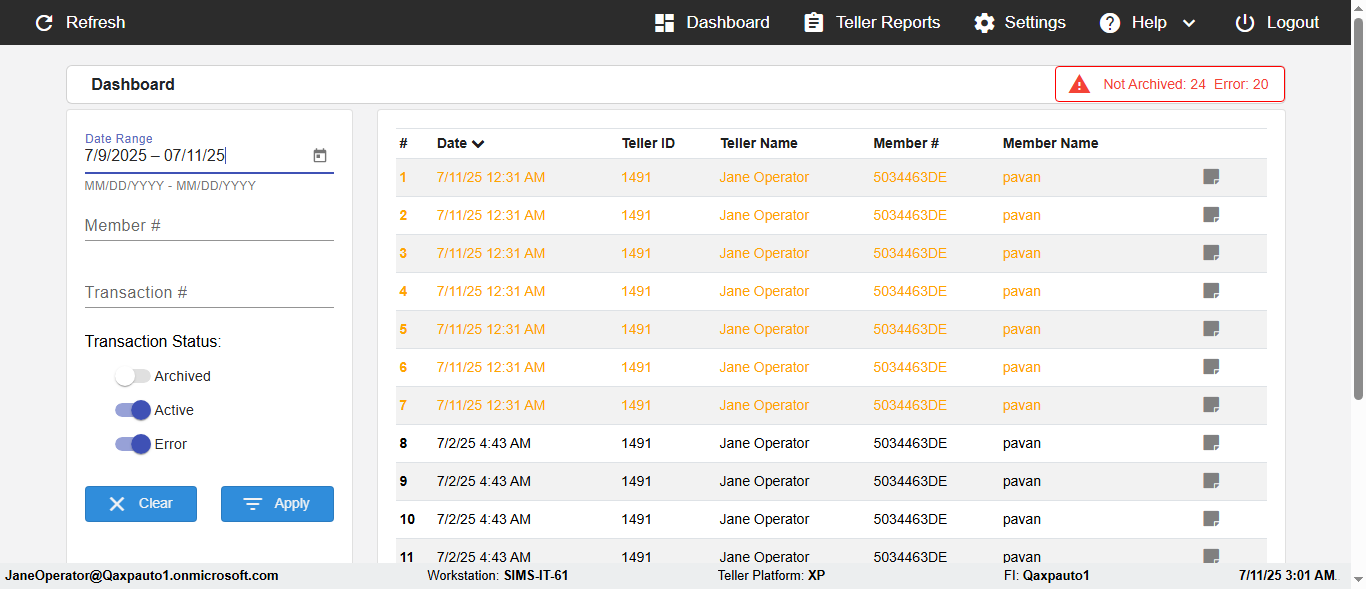Click the Refresh icon in top bar
The height and width of the screenshot is (589, 1366).
(44, 22)
